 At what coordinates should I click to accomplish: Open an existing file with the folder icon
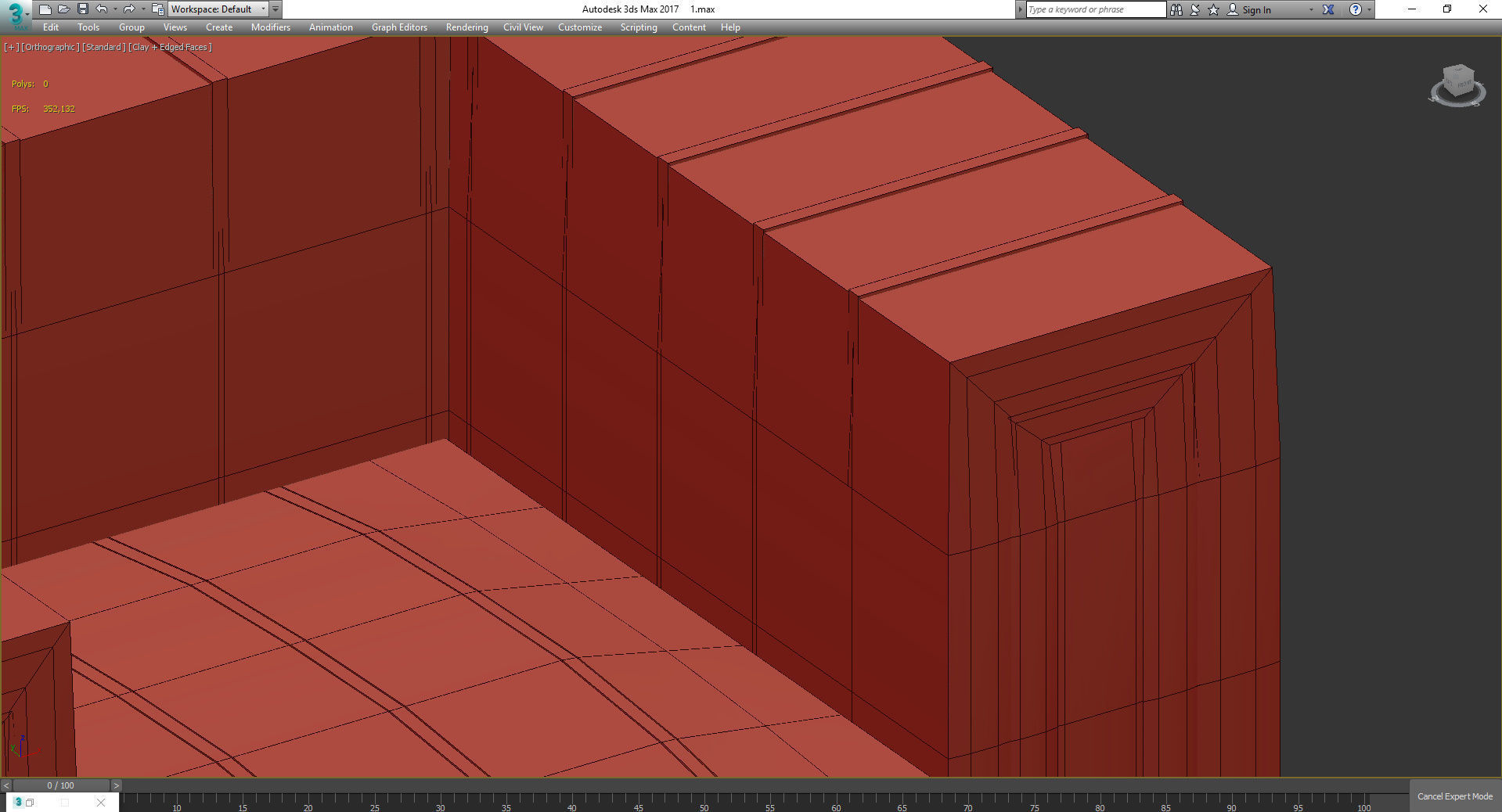pyautogui.click(x=64, y=9)
